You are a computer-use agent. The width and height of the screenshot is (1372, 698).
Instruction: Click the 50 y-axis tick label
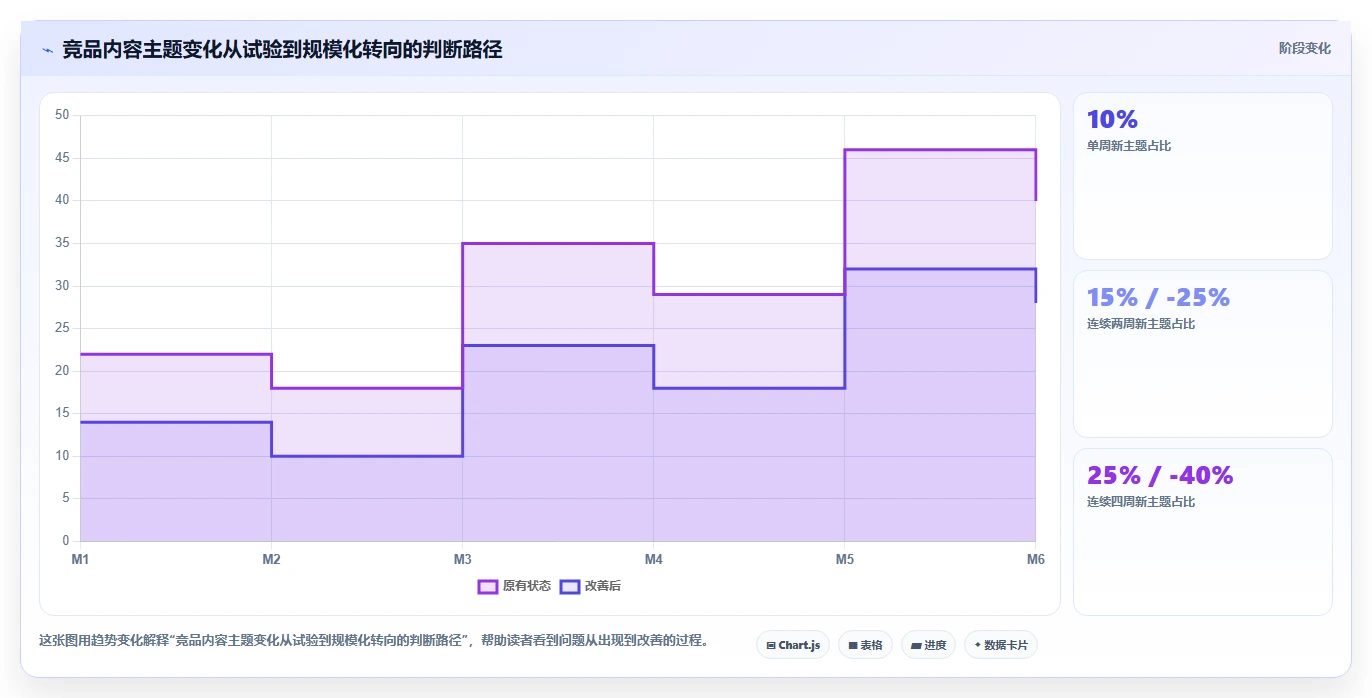tap(62, 115)
